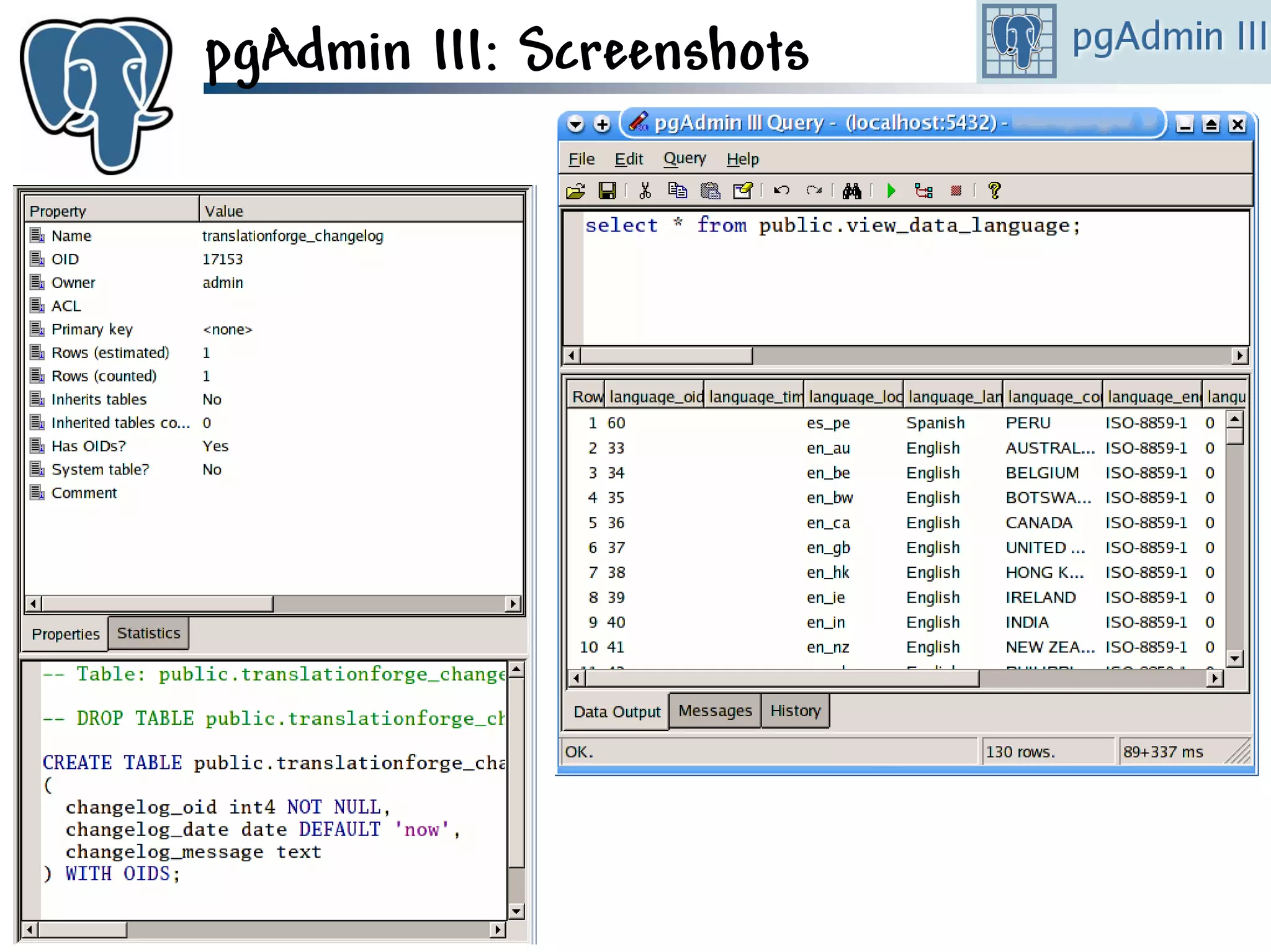Select the translationforge_changelog name value
The height and width of the screenshot is (952, 1271).
[x=293, y=236]
